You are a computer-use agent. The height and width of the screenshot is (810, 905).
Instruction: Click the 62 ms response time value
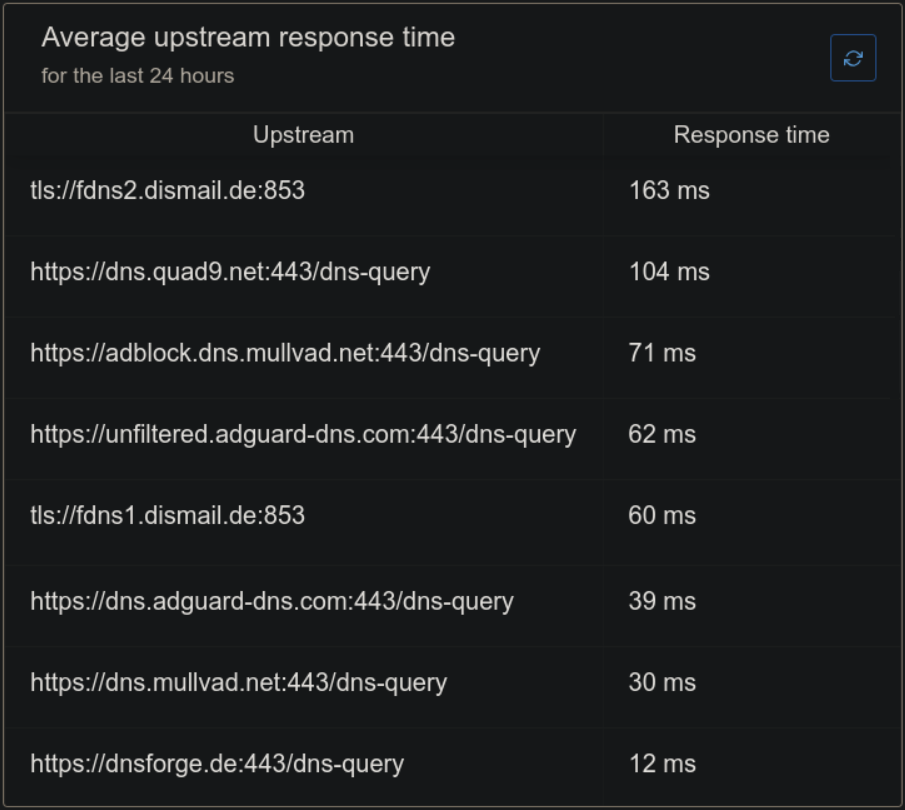point(662,434)
